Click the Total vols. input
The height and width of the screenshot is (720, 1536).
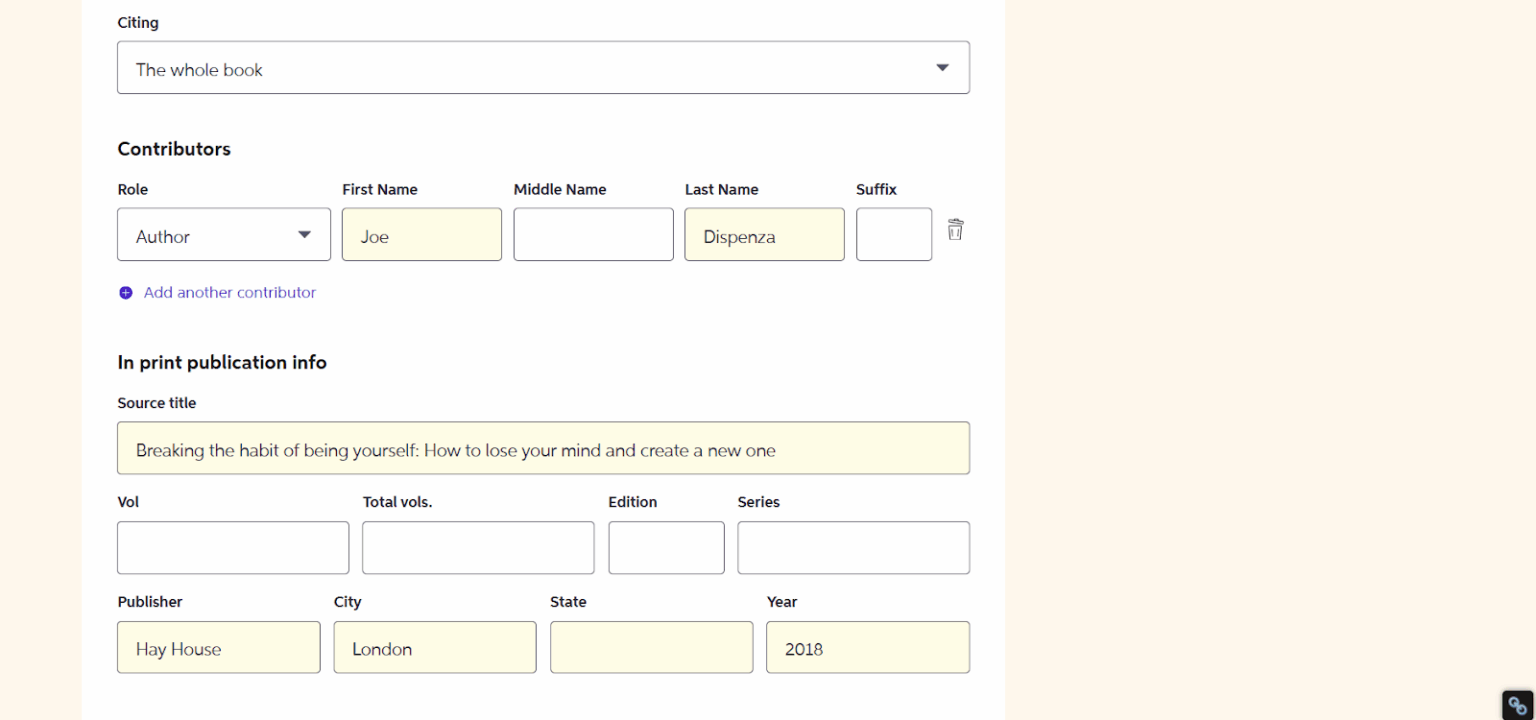(x=477, y=547)
